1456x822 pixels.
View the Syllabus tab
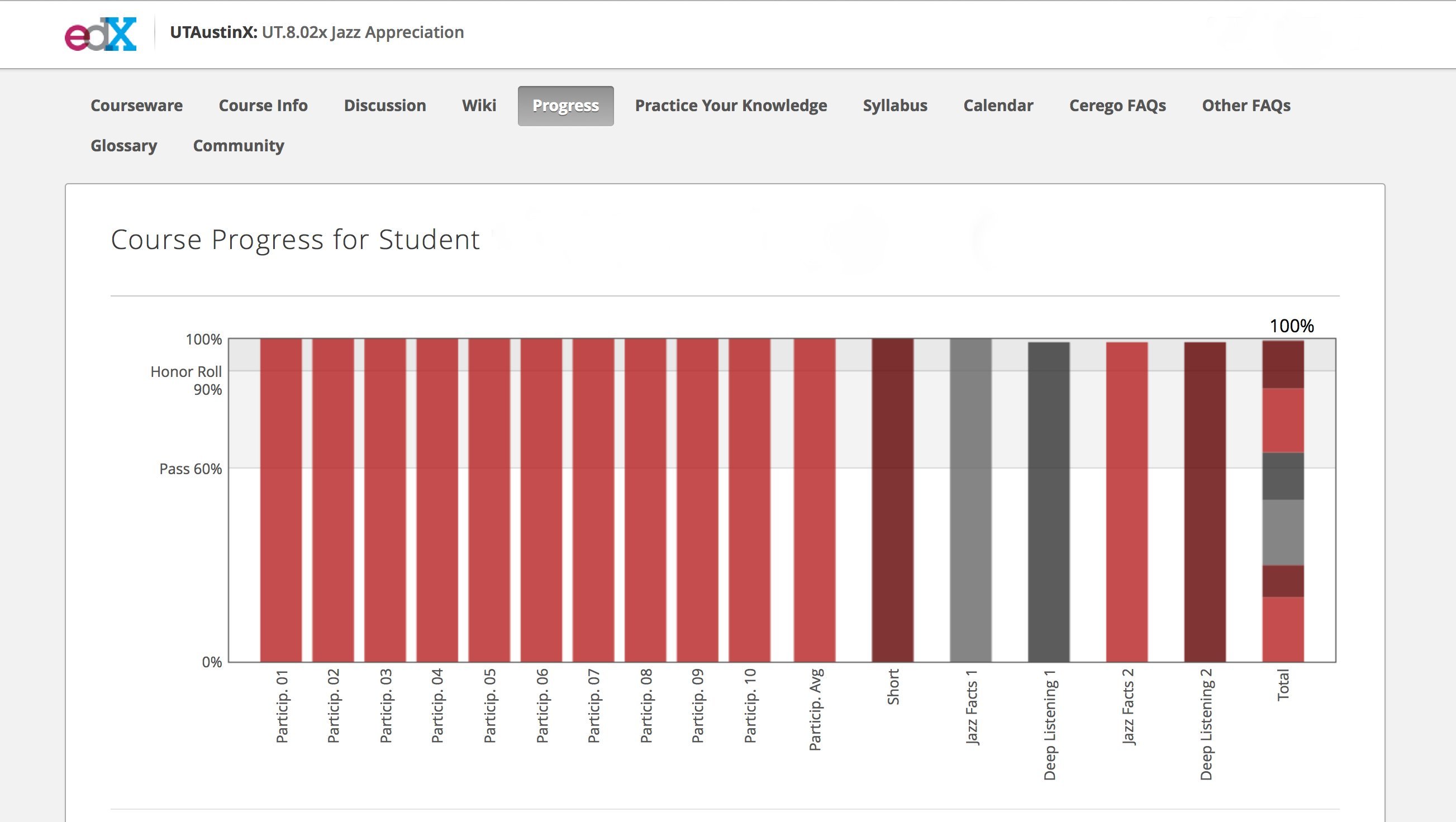tap(895, 106)
